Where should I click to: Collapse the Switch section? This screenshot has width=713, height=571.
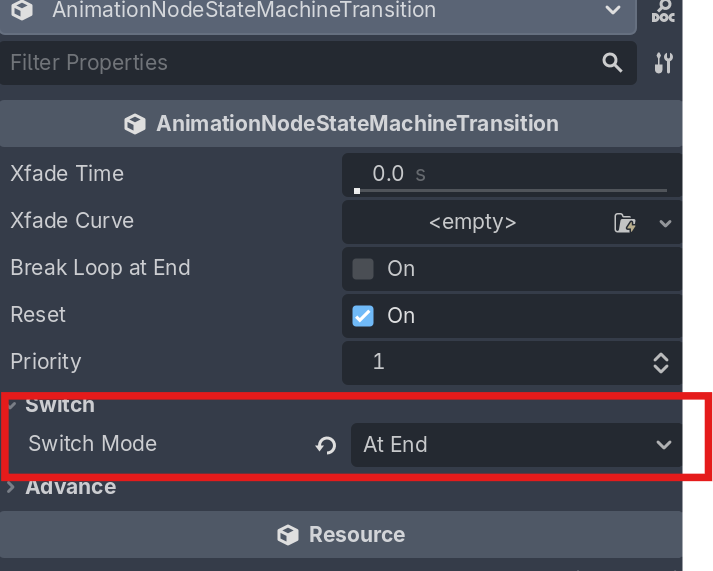click(60, 405)
